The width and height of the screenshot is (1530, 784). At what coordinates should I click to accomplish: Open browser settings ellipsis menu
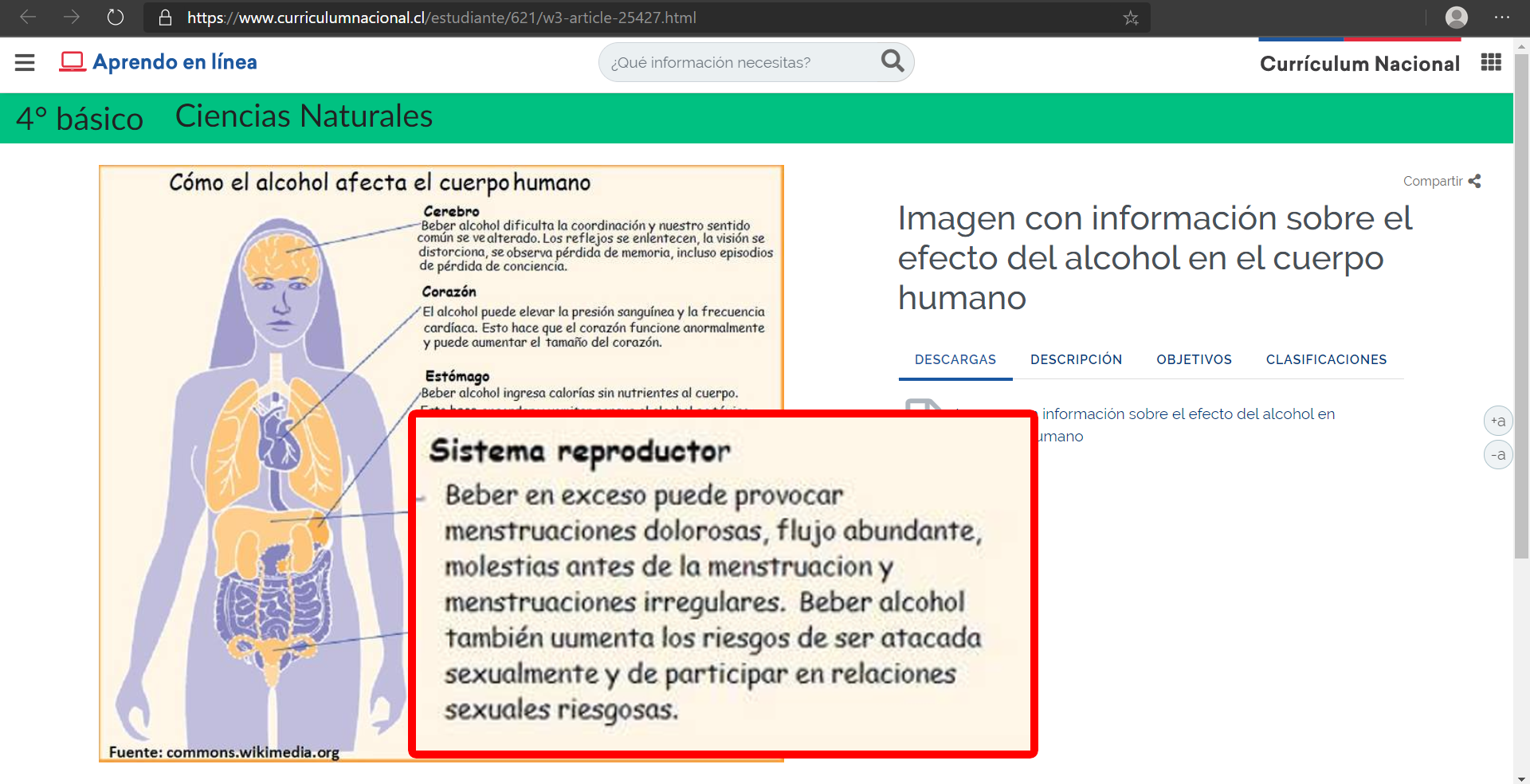pyautogui.click(x=1501, y=18)
